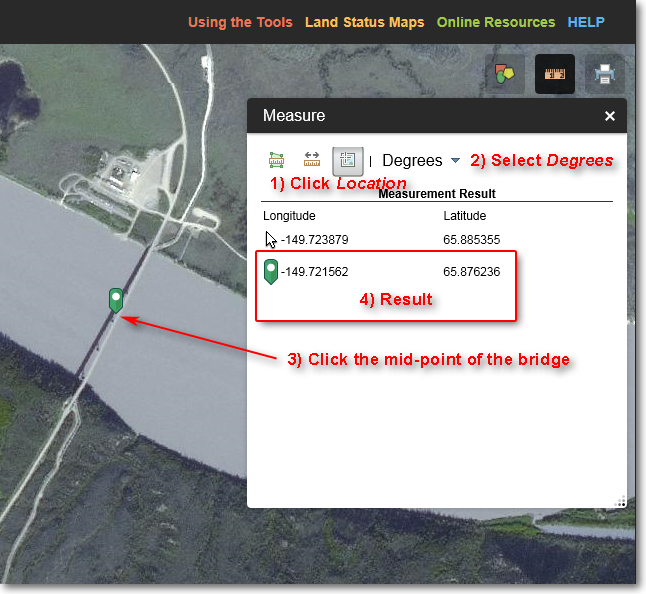This screenshot has width=646, height=594.
Task: Click resize handle of Measure panel
Action: [620, 501]
